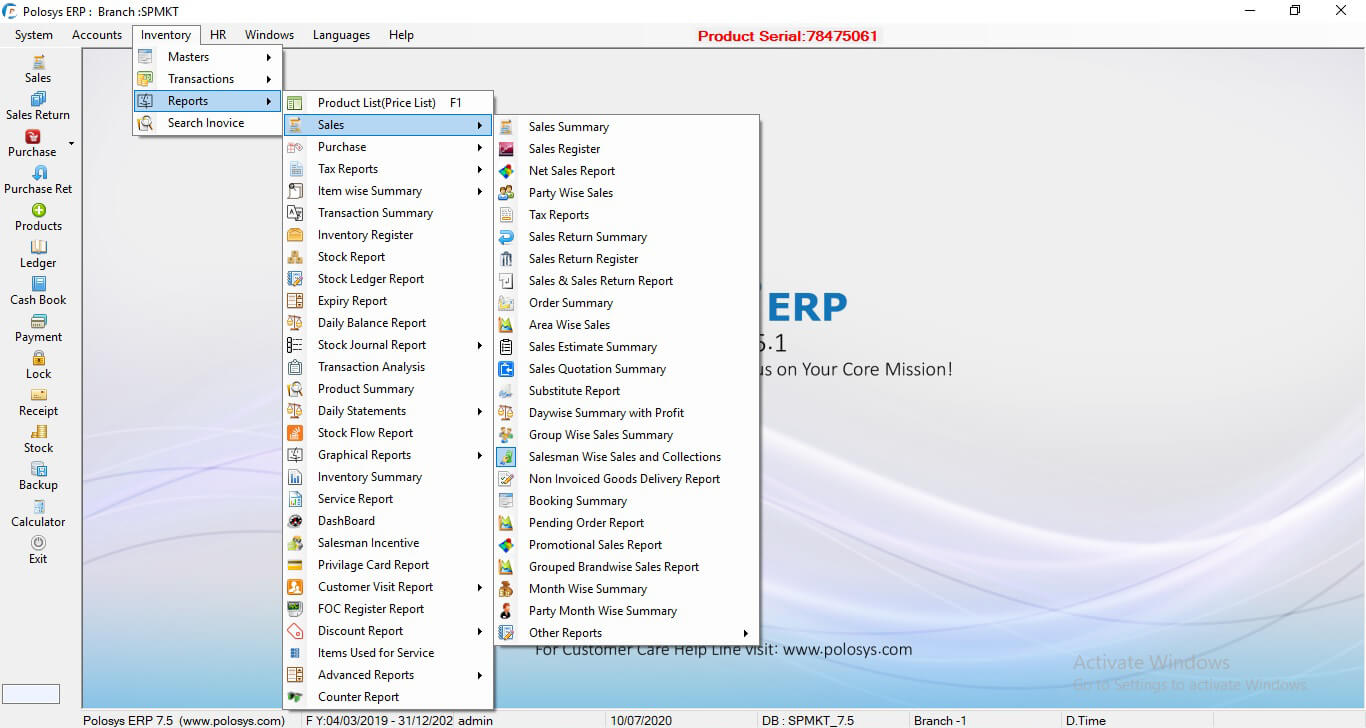Click the Area Wise Sales icon

point(507,325)
